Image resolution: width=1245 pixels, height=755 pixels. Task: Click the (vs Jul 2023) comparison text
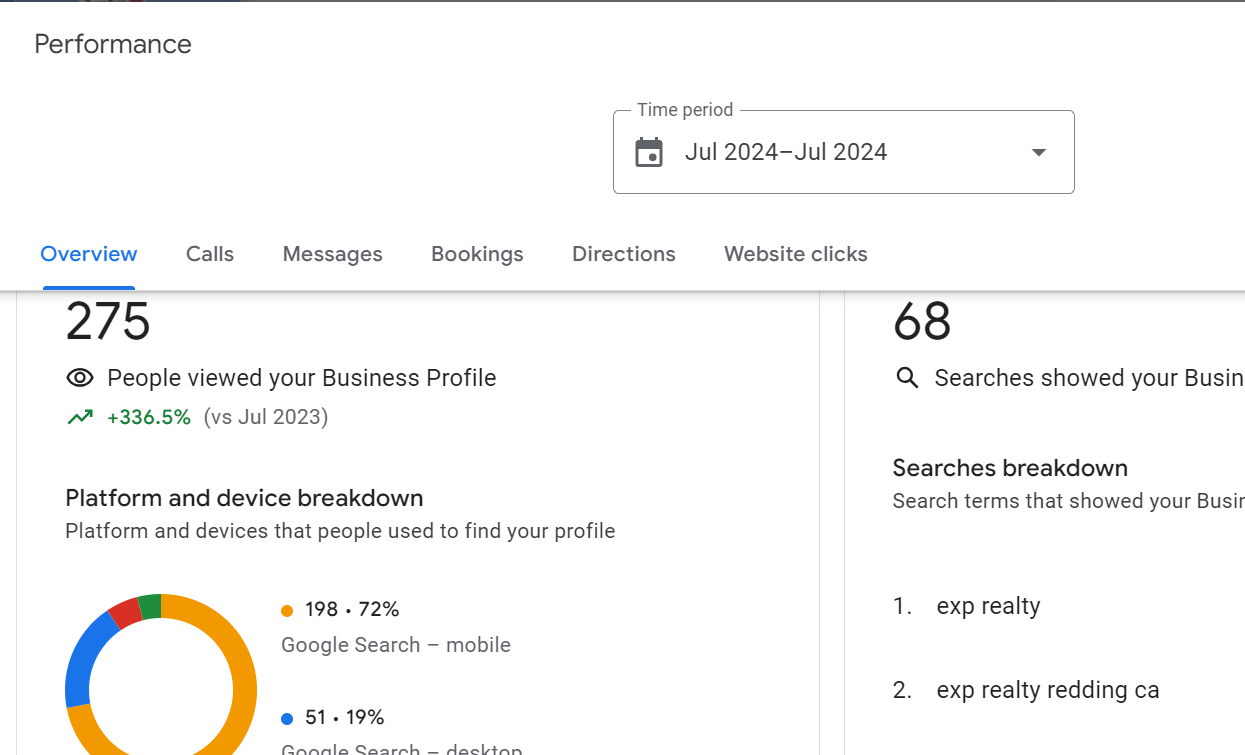click(x=266, y=417)
